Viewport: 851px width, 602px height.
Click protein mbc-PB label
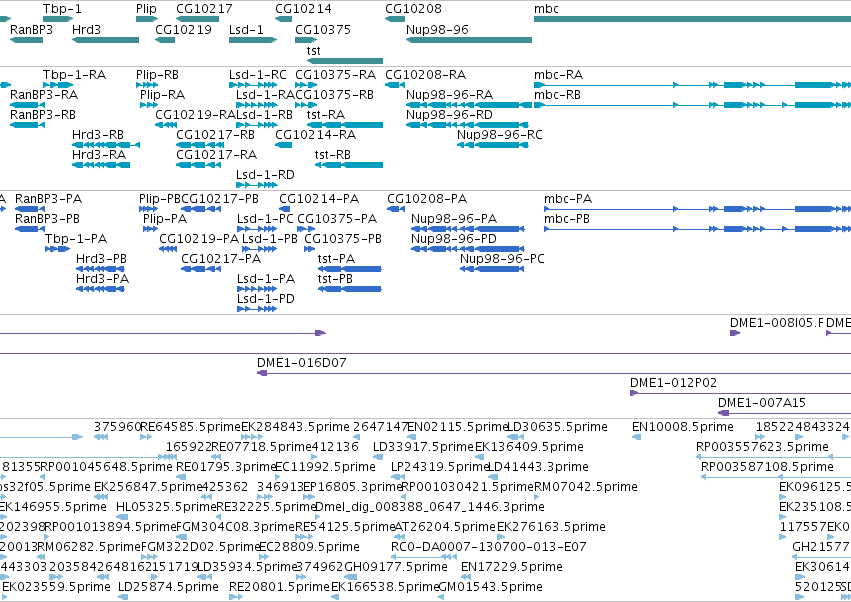point(567,219)
